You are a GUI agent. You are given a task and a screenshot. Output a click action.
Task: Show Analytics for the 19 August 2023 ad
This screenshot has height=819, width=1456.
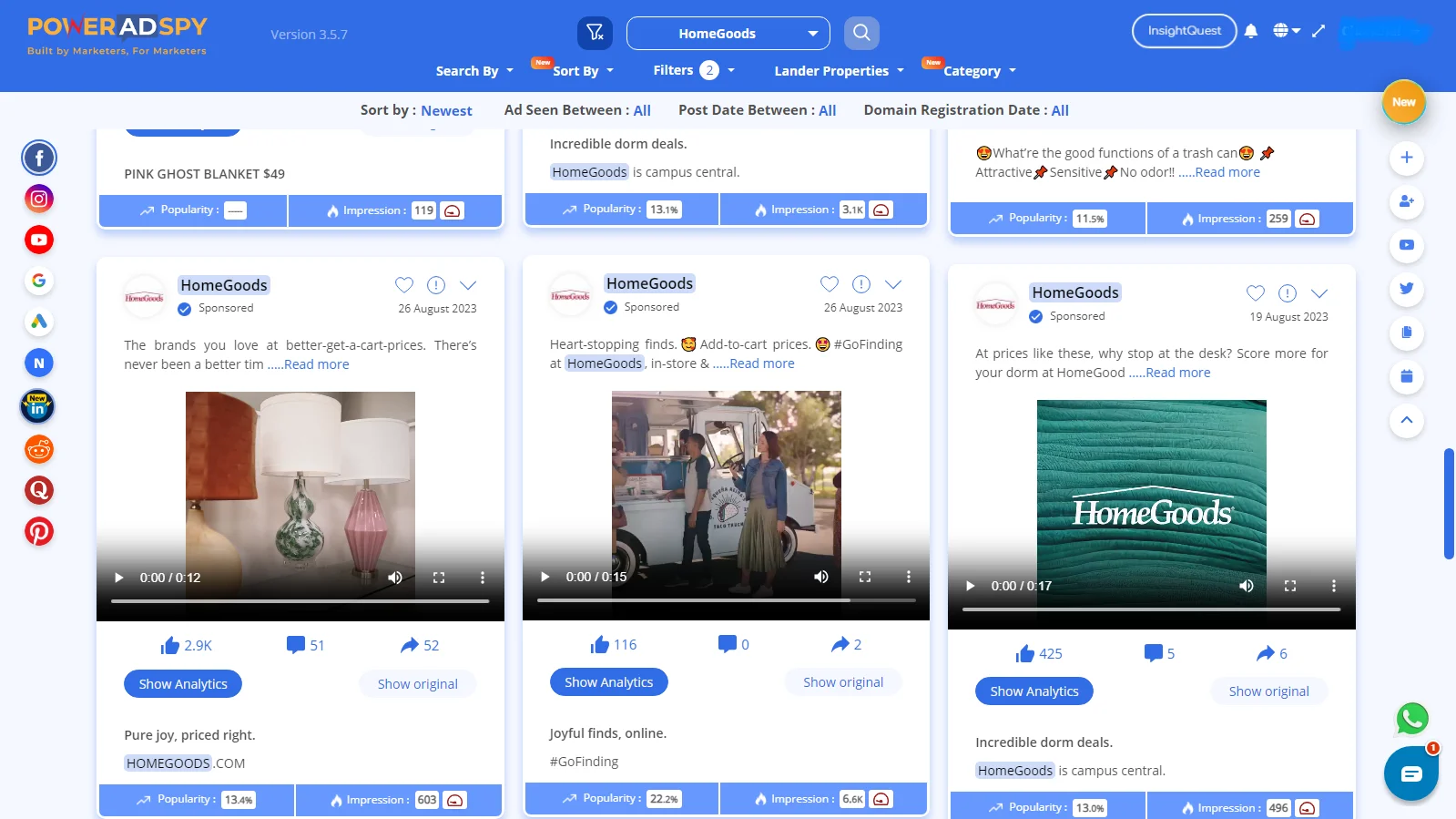click(1034, 691)
